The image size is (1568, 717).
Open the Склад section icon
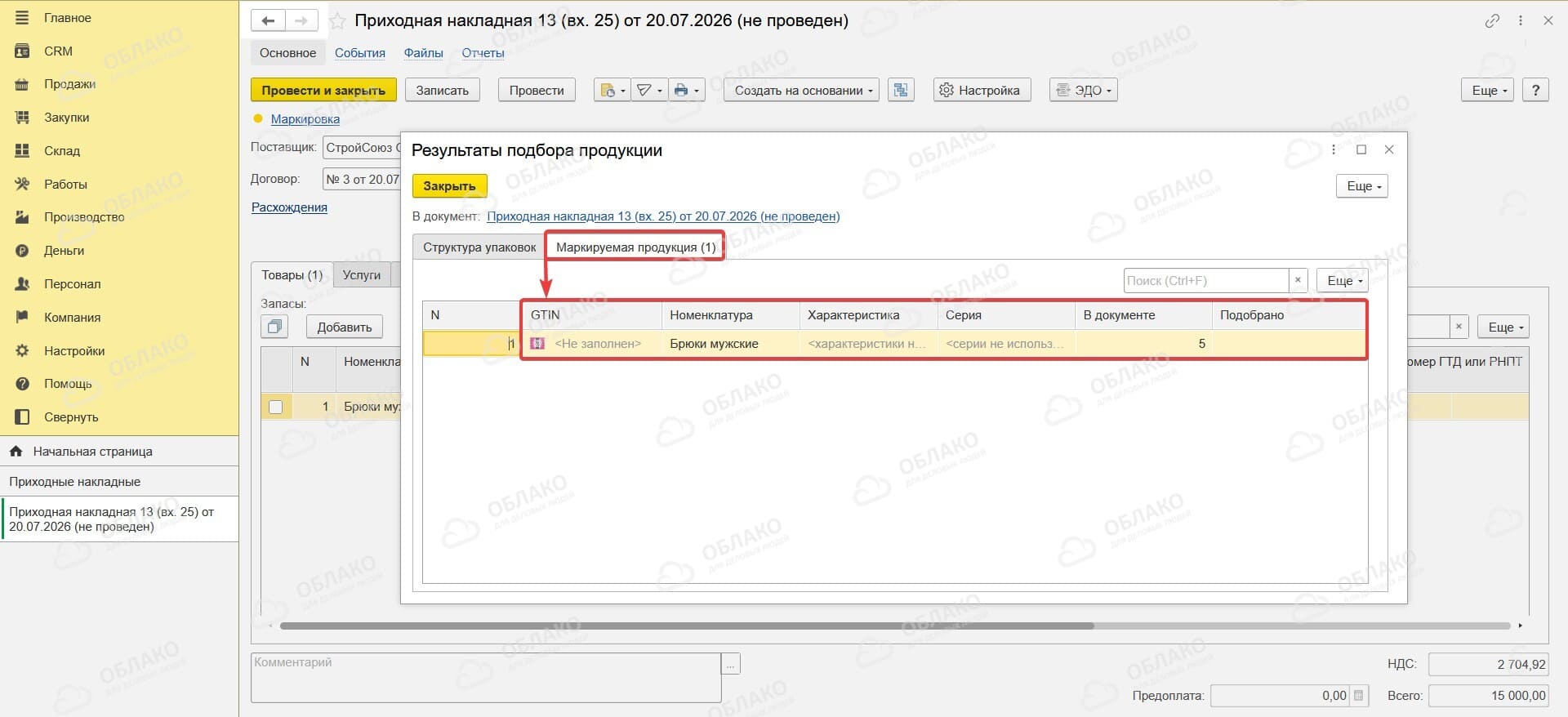(22, 150)
